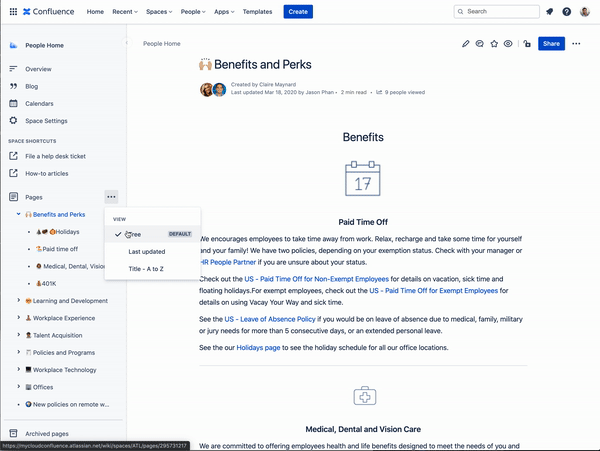
Task: Open notifications bell icon
Action: (549, 11)
